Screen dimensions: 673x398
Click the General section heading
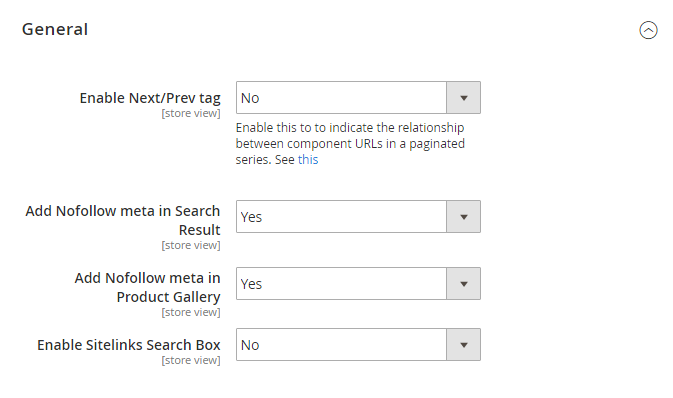pos(55,29)
